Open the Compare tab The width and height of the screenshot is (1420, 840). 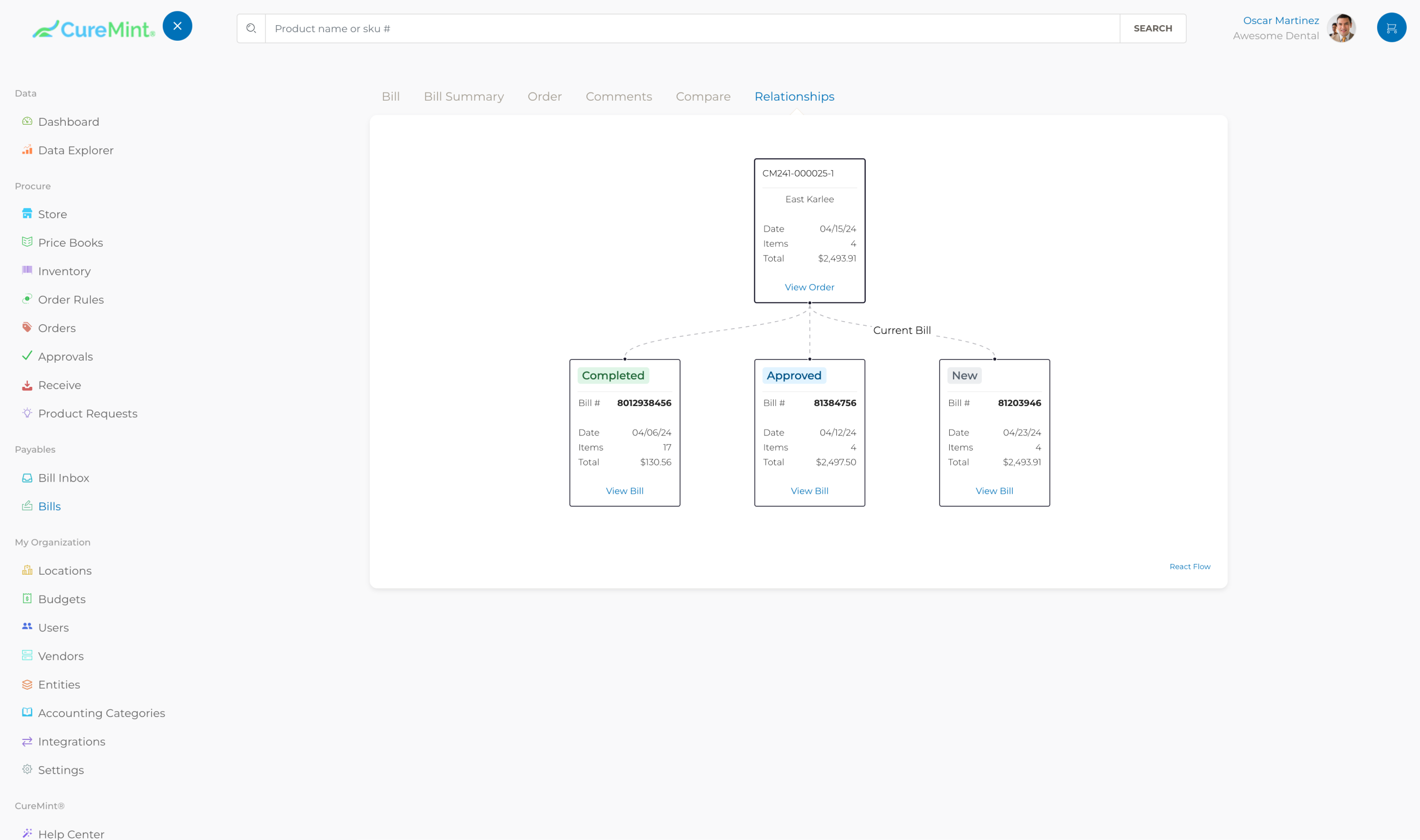[x=703, y=96]
